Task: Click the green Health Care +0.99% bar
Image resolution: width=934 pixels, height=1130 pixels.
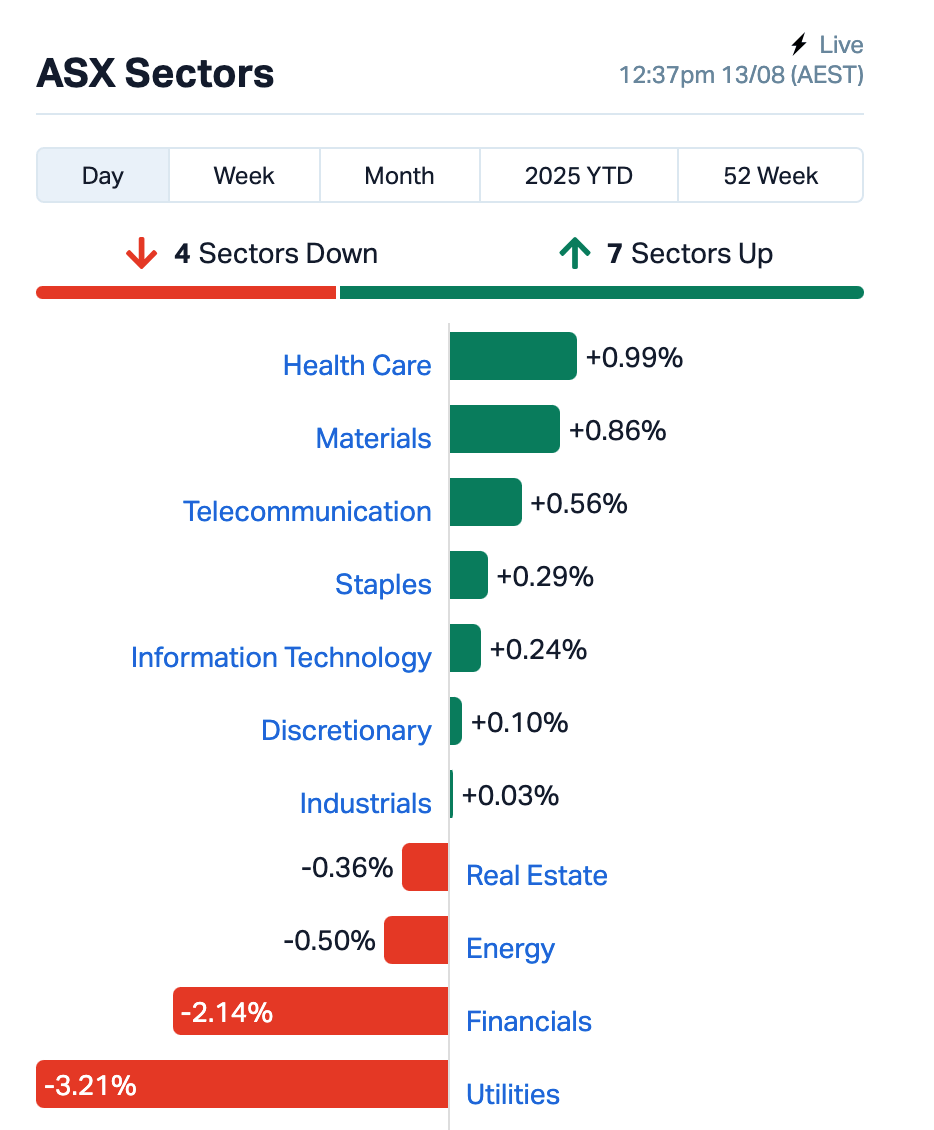Action: tap(513, 357)
